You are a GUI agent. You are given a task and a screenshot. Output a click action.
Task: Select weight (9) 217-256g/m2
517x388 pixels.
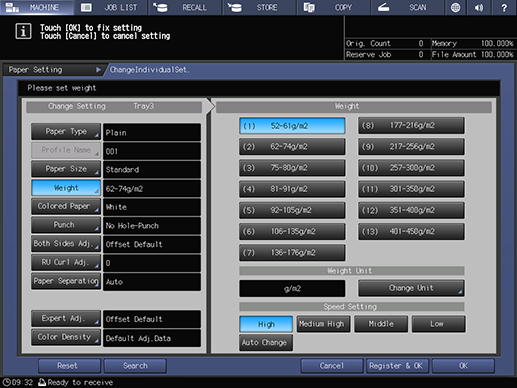411,147
